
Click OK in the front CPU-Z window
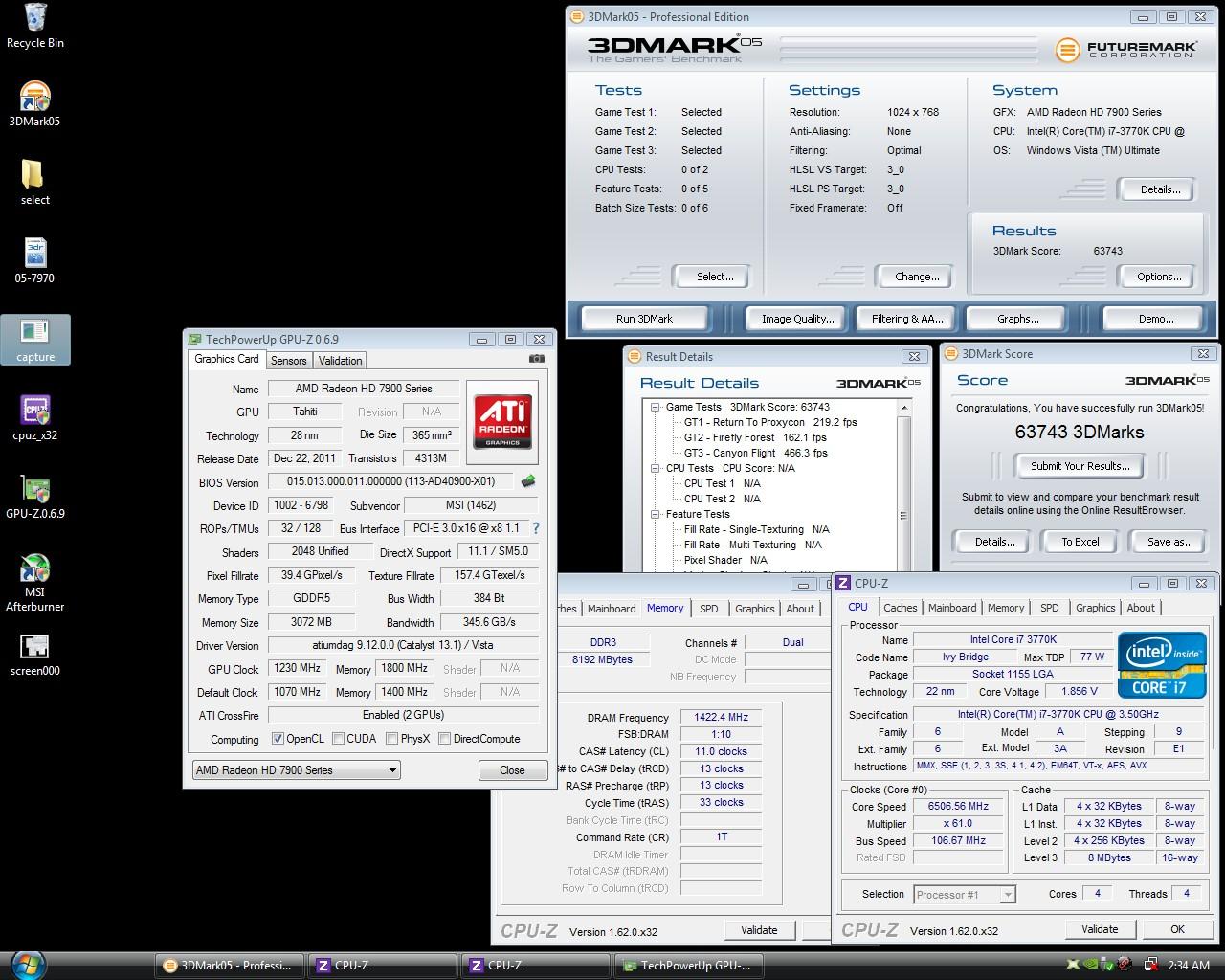[1177, 929]
